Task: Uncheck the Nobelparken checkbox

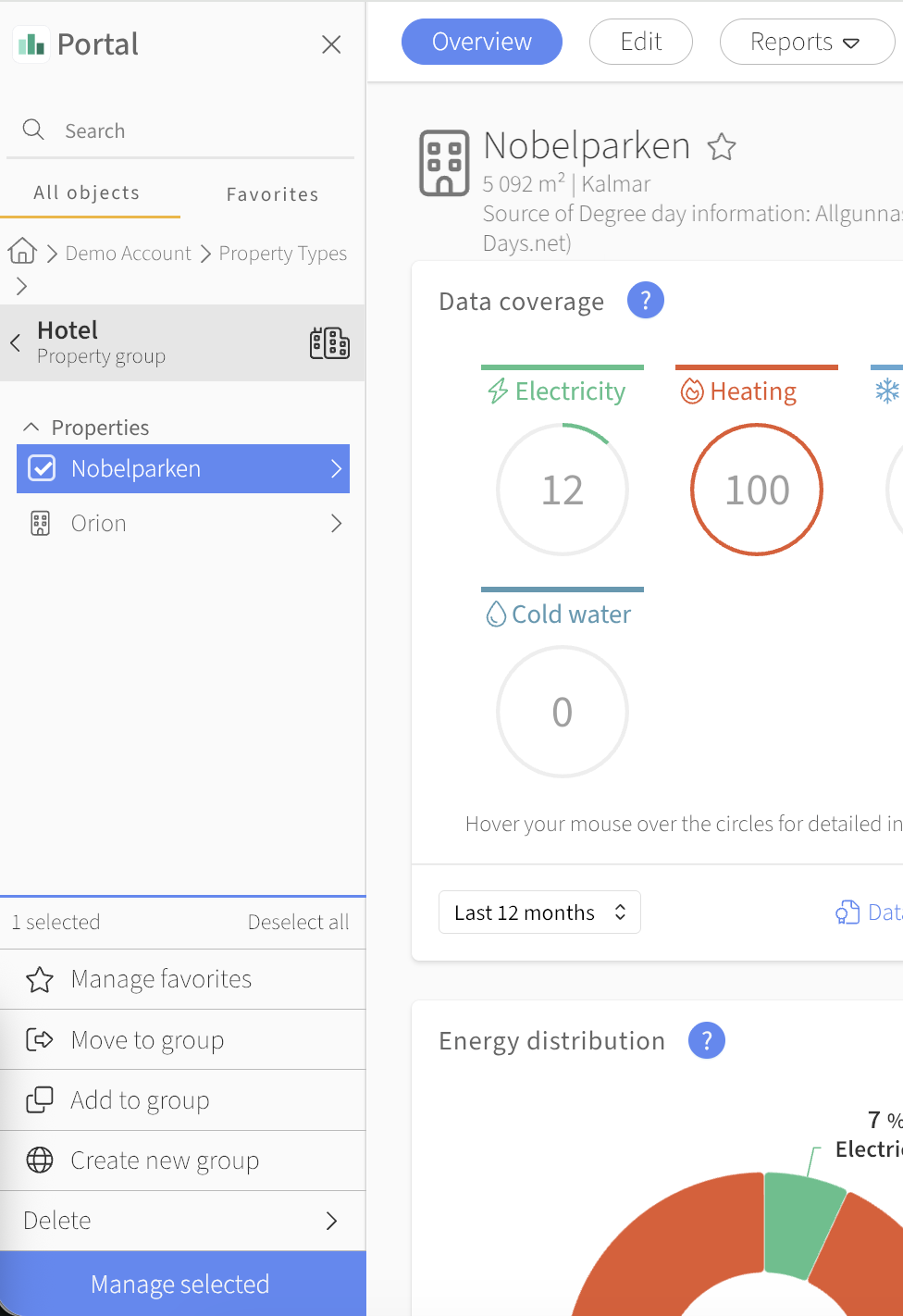Action: coord(42,468)
